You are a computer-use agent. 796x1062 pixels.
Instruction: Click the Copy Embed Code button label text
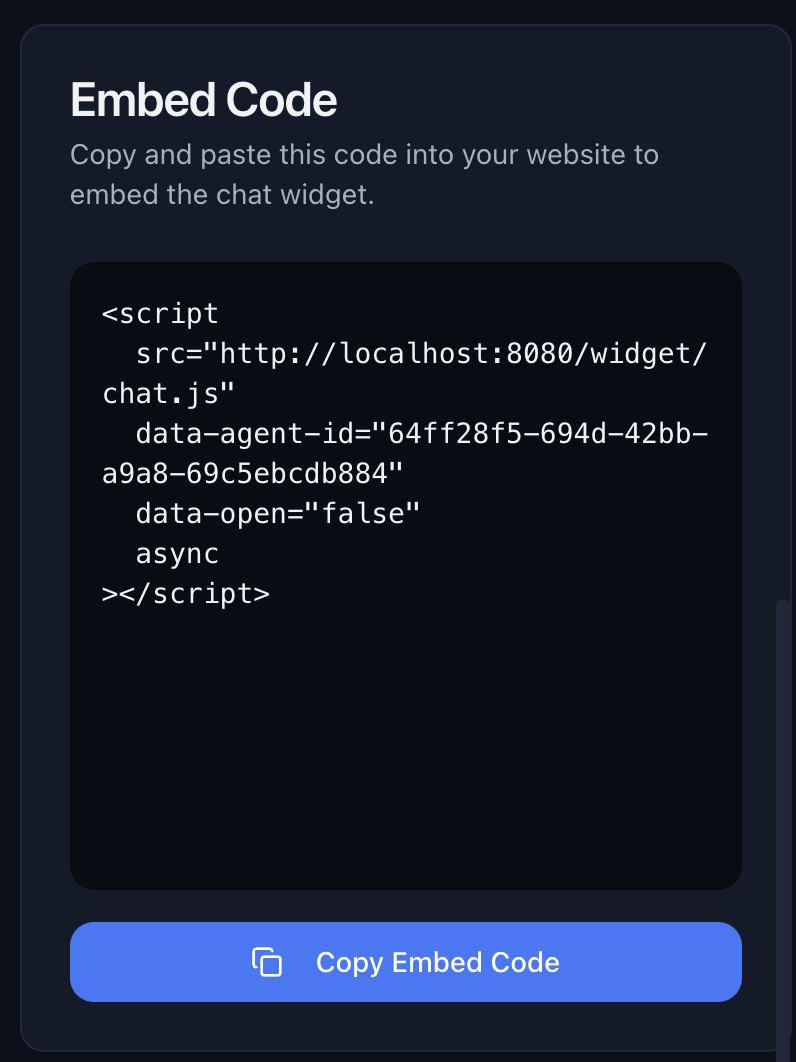tap(437, 962)
